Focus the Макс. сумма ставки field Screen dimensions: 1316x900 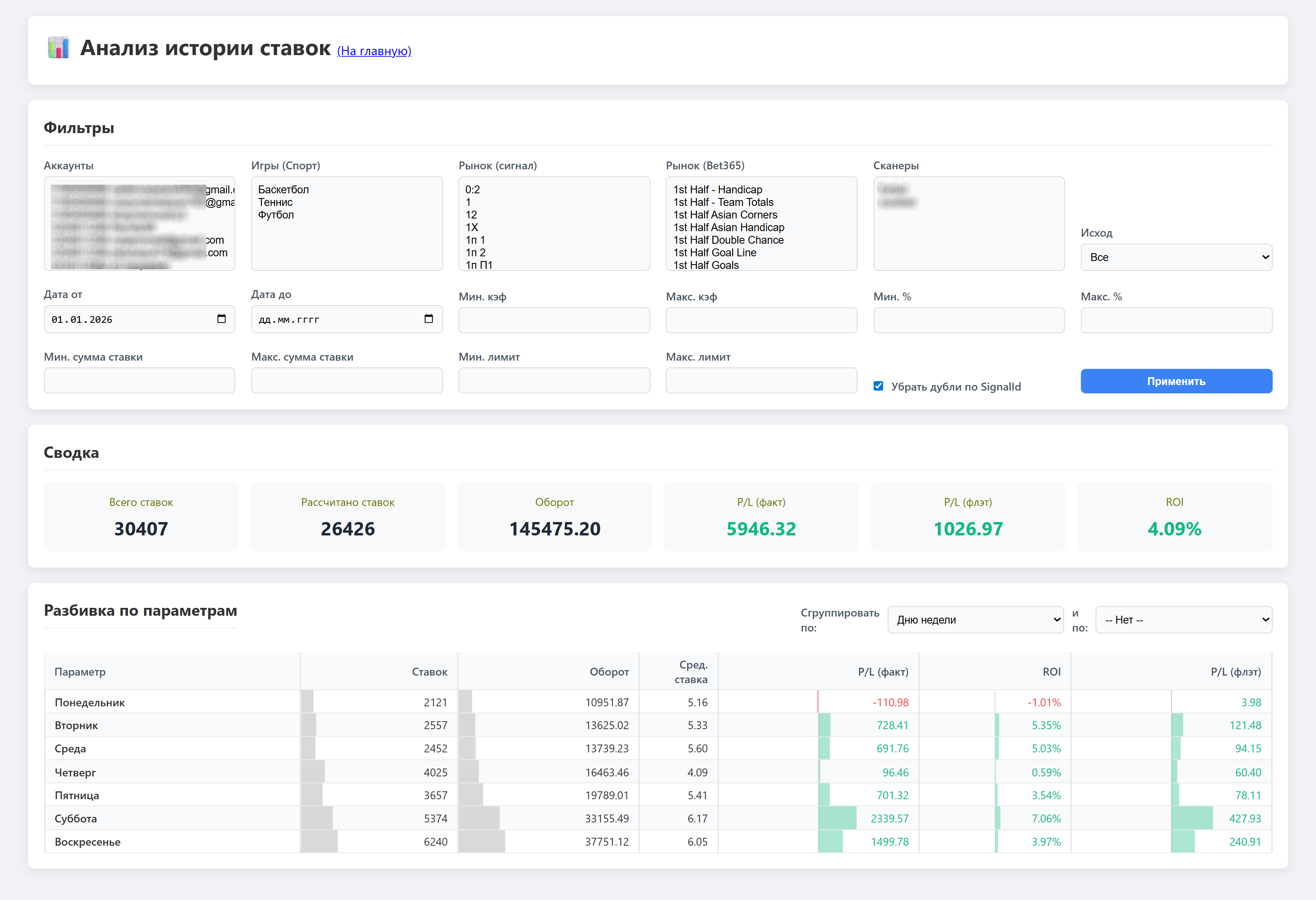[x=347, y=380]
